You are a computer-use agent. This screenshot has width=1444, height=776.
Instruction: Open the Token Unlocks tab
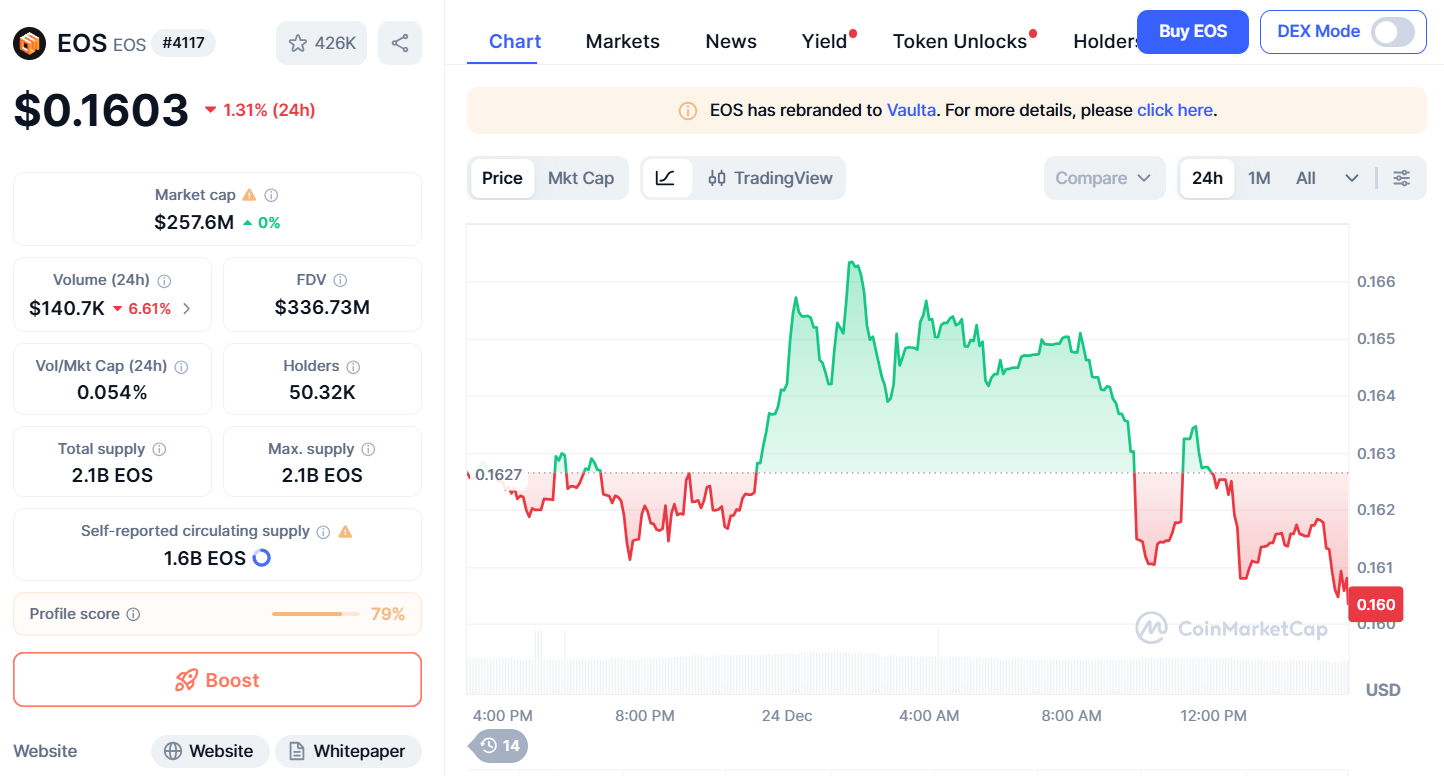point(959,41)
